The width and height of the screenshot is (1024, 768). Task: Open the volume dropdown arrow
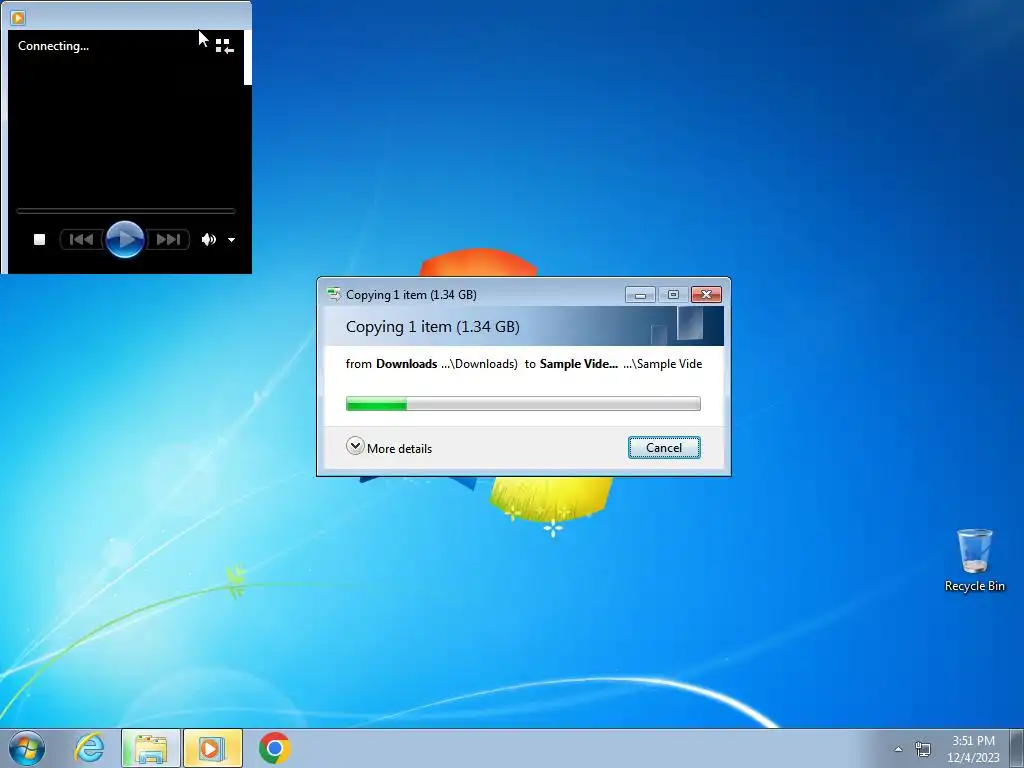[x=231, y=240]
